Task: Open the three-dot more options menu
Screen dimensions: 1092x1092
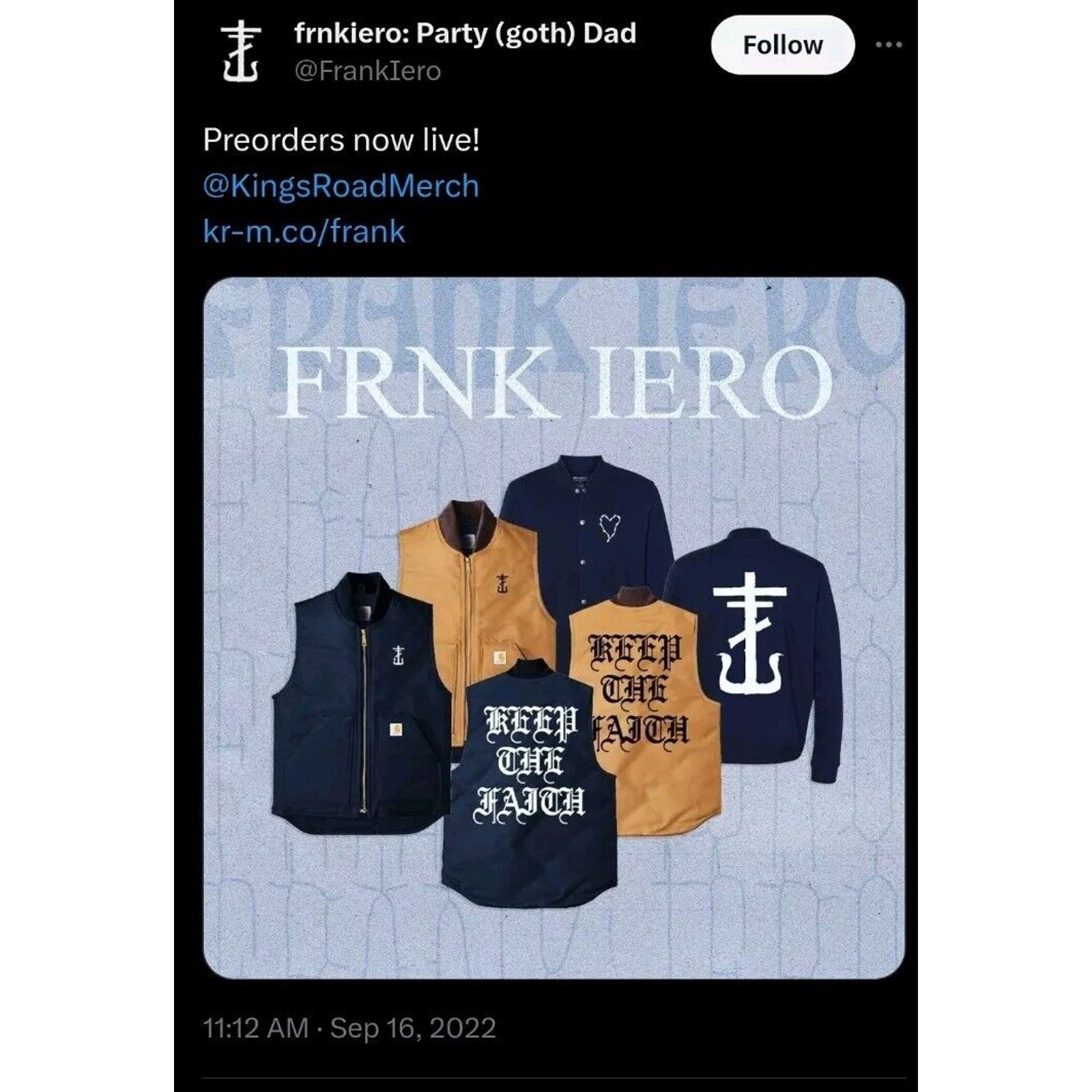Action: [x=889, y=45]
